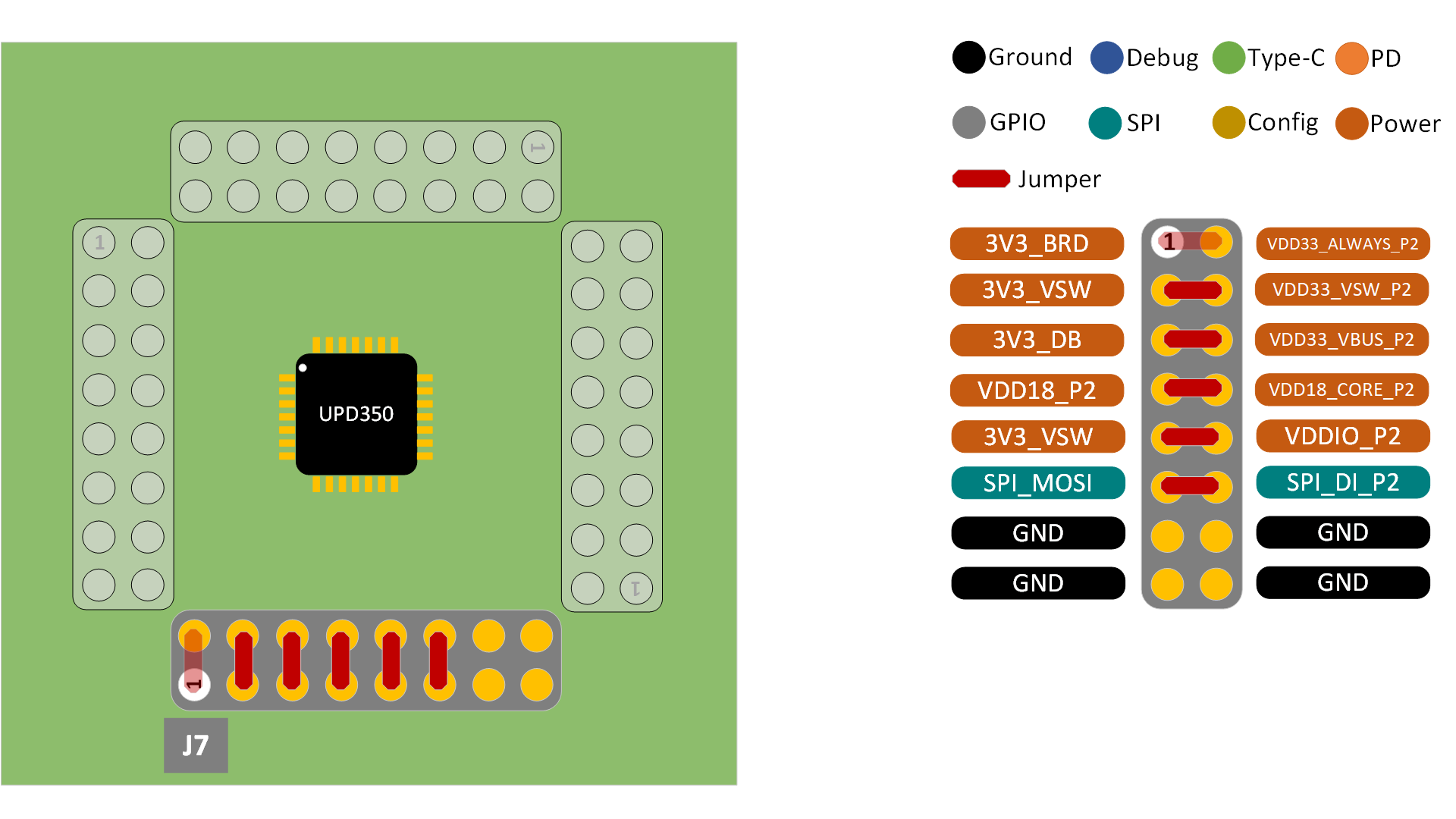Click the PD legend color circle
This screenshot has height=819, width=1456.
[x=1353, y=57]
